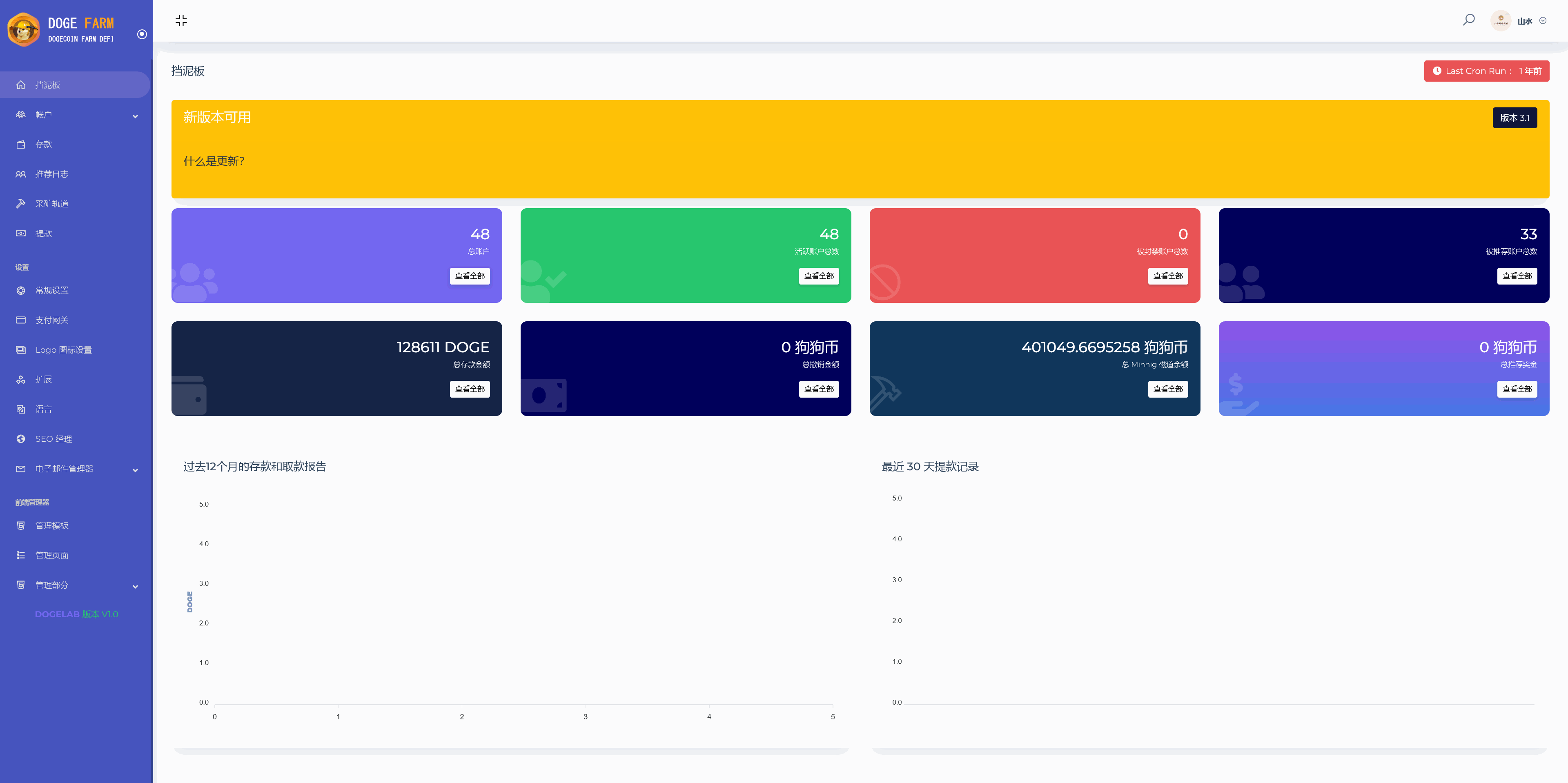Click the language translation icon
1568x783 pixels.
coord(21,409)
